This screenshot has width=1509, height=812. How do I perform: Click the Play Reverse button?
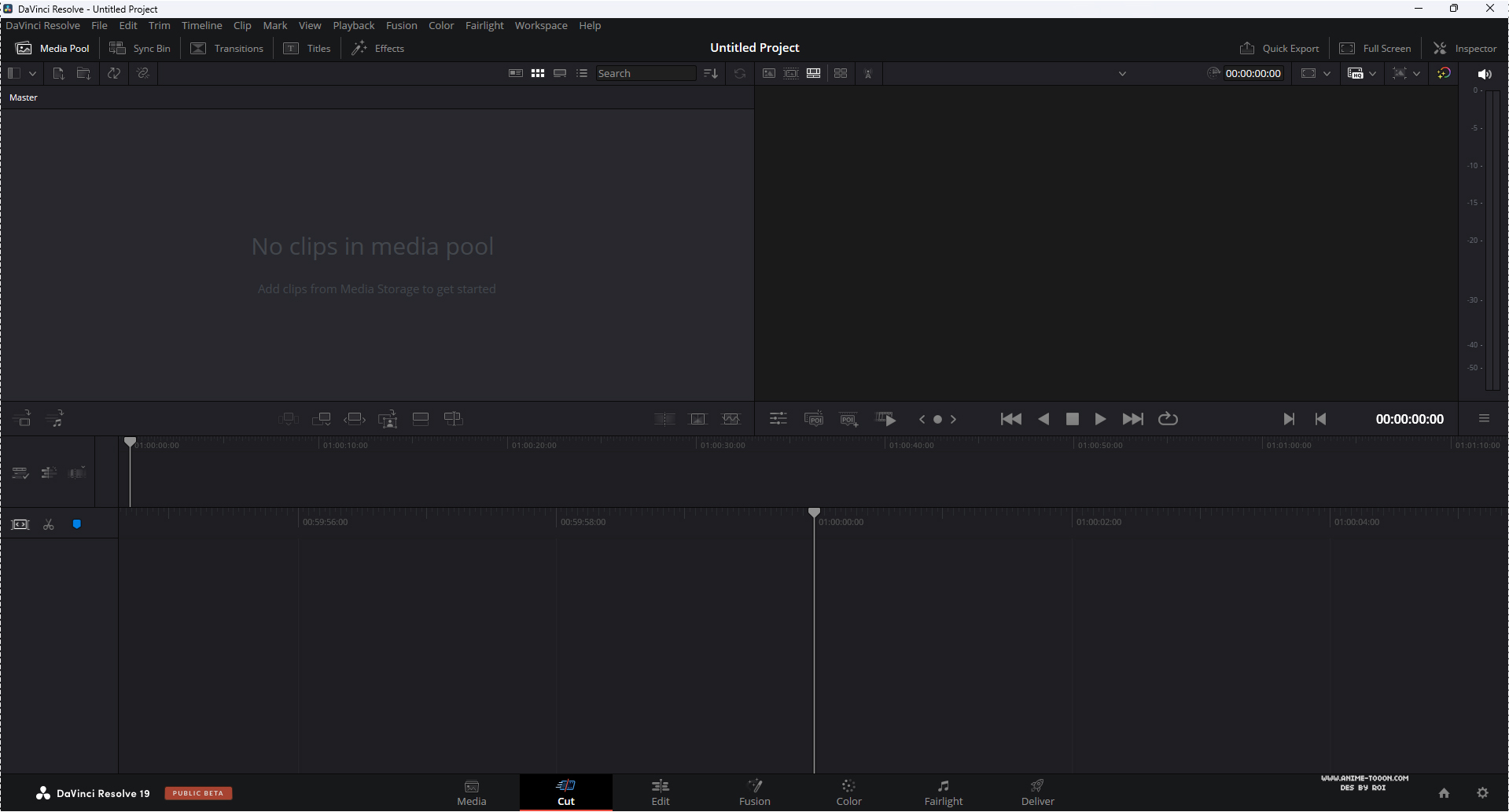[x=1043, y=419]
